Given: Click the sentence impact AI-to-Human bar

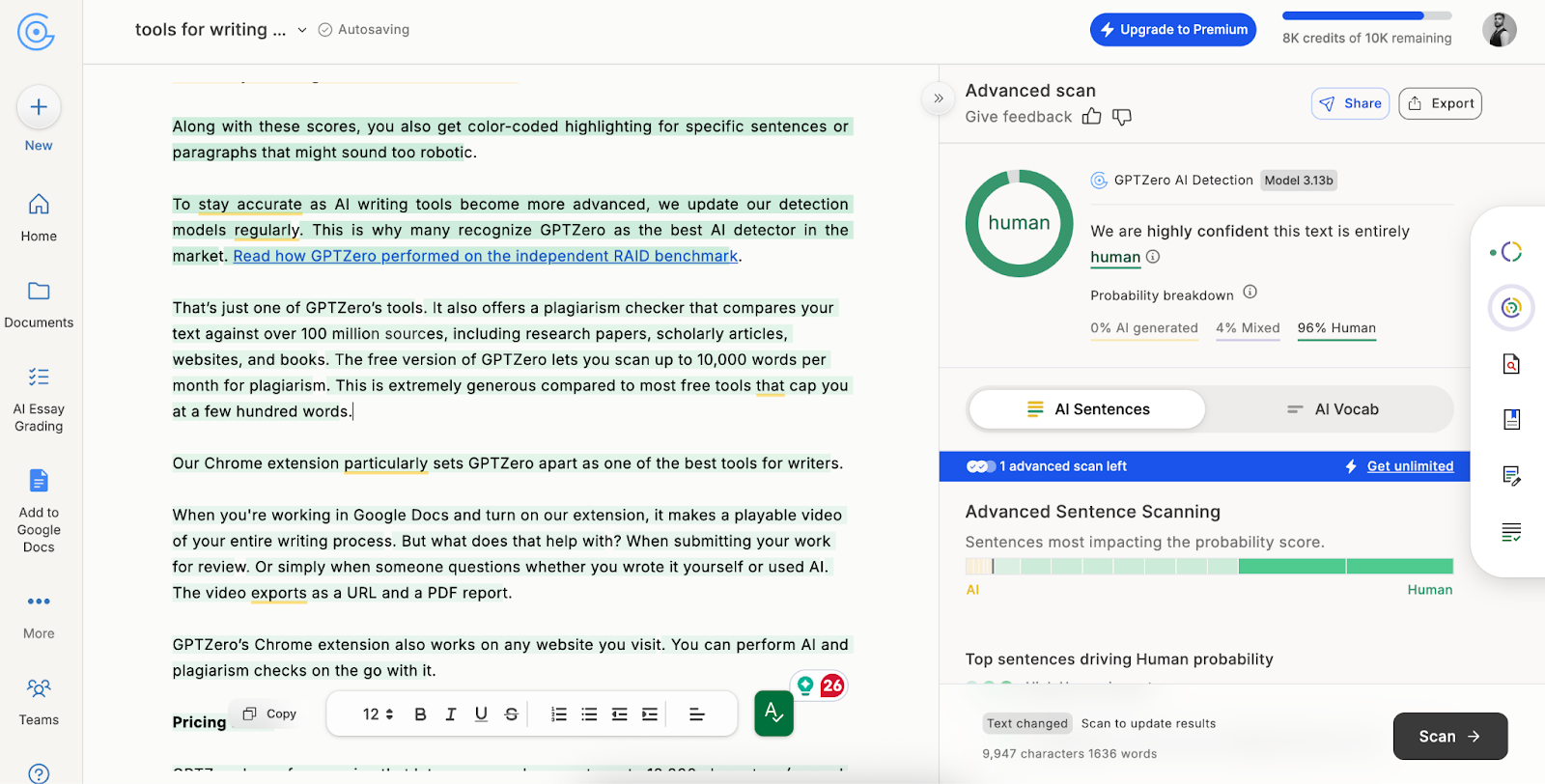Looking at the screenshot, I should point(1209,566).
